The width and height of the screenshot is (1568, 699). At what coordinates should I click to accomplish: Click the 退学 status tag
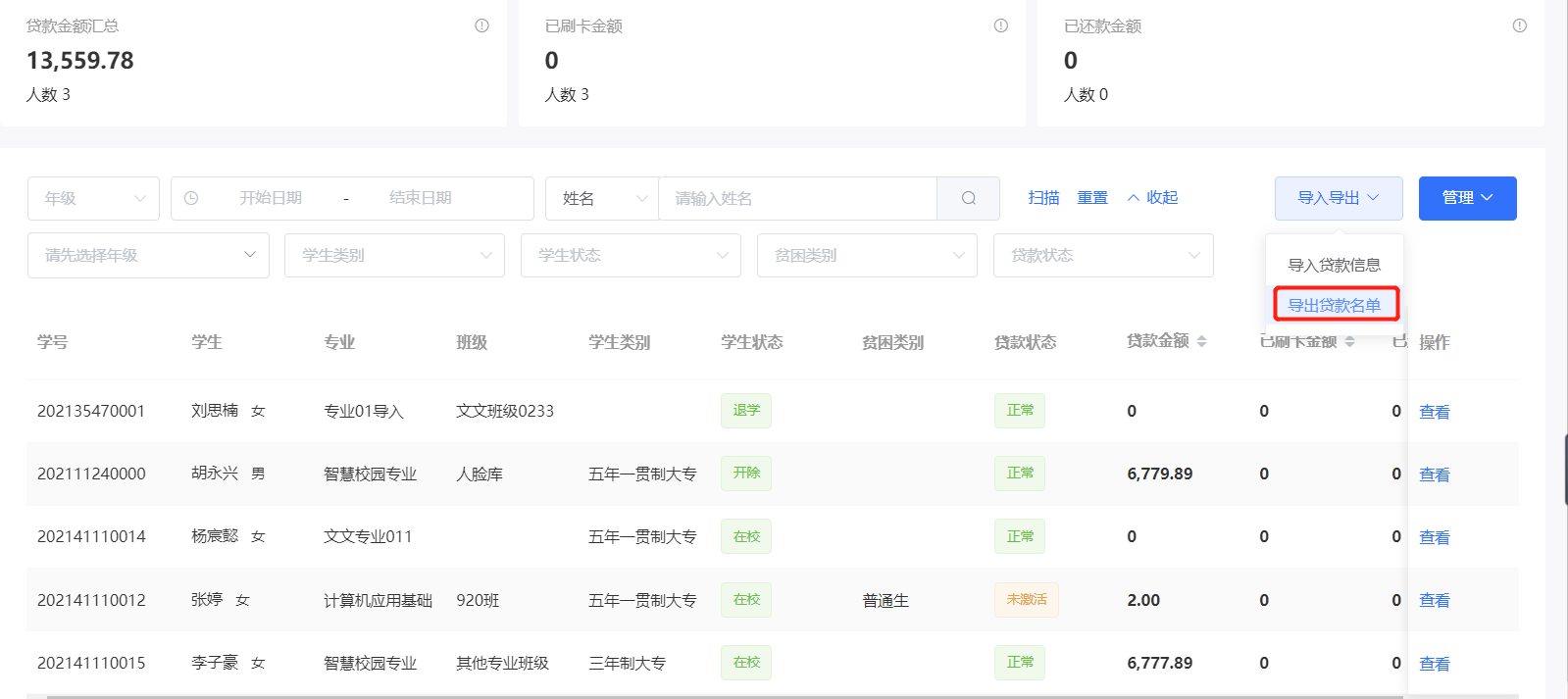(x=746, y=410)
